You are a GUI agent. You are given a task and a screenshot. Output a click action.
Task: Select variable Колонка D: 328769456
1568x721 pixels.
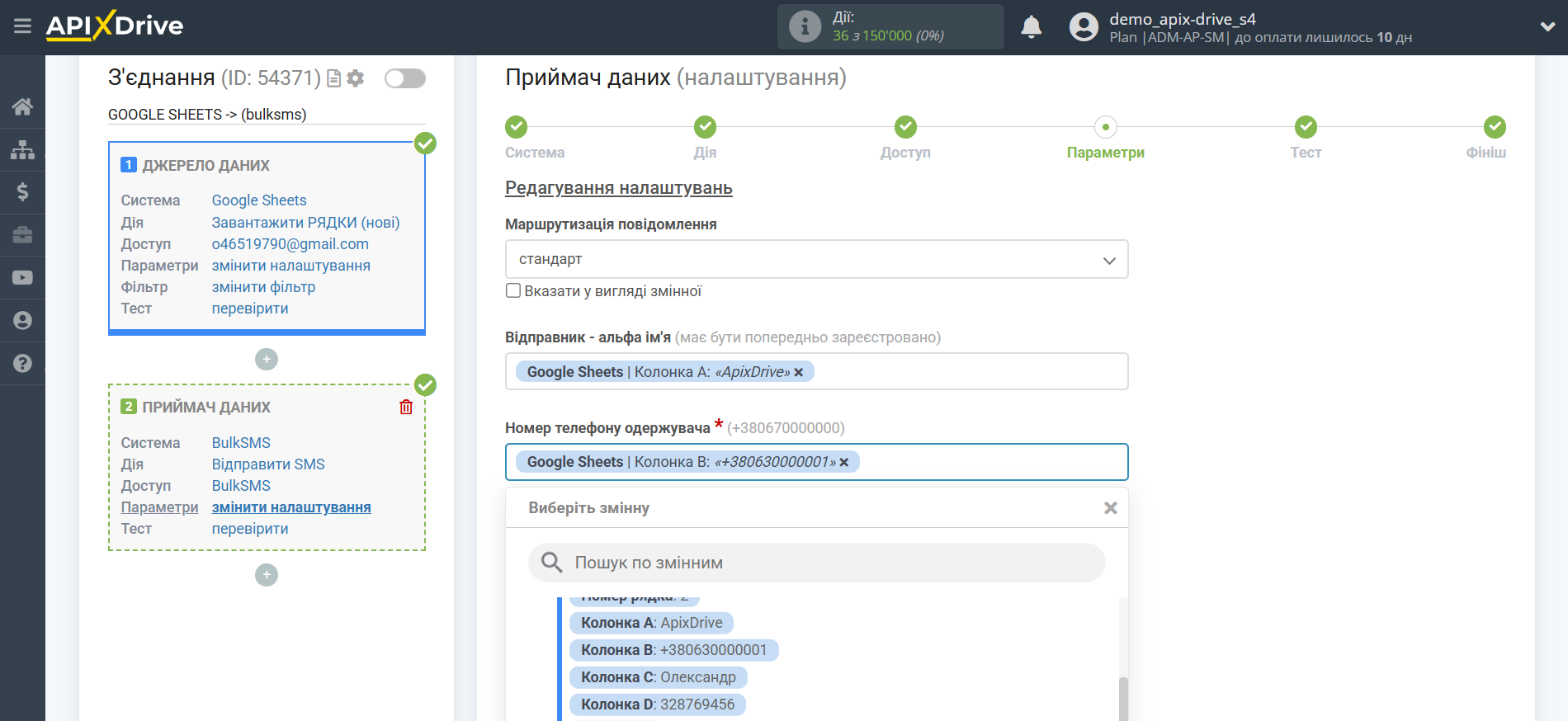tap(657, 705)
